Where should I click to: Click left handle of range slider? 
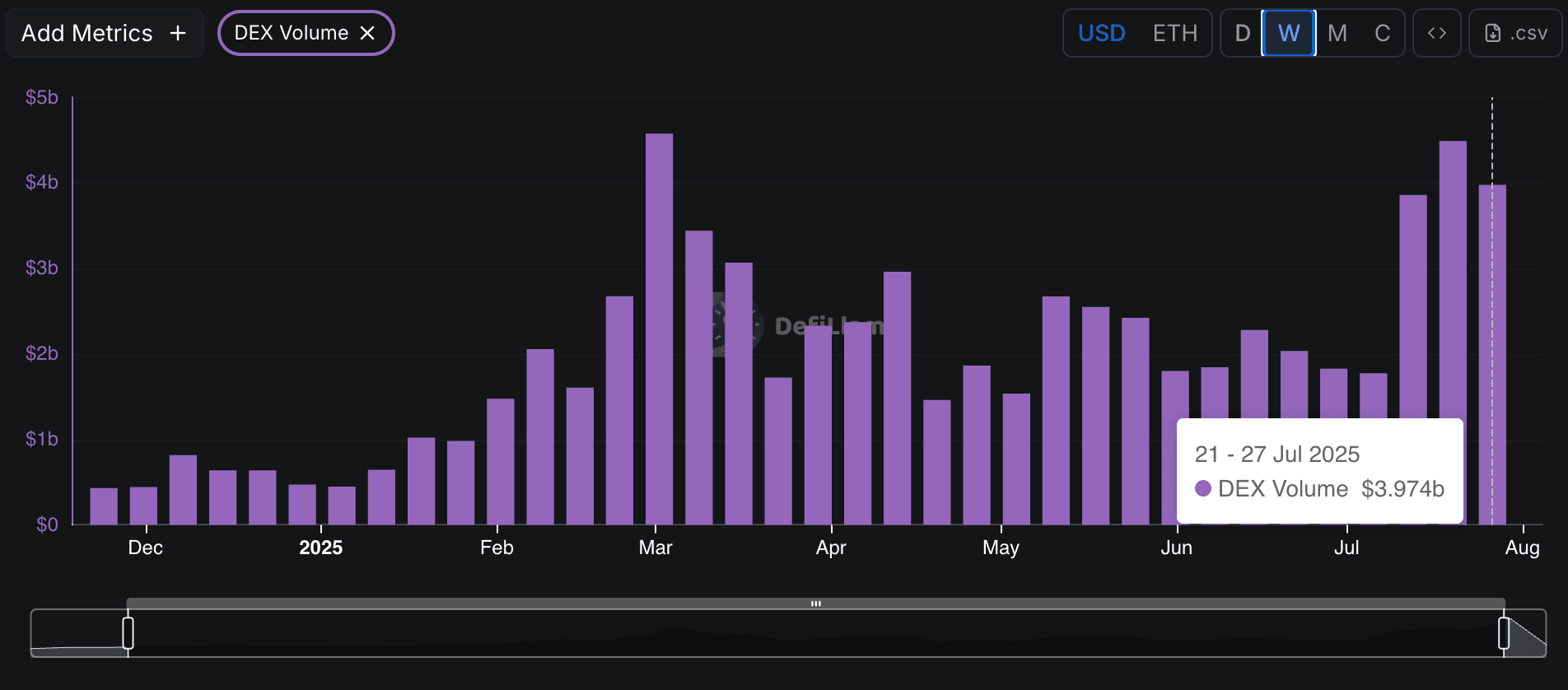(128, 633)
